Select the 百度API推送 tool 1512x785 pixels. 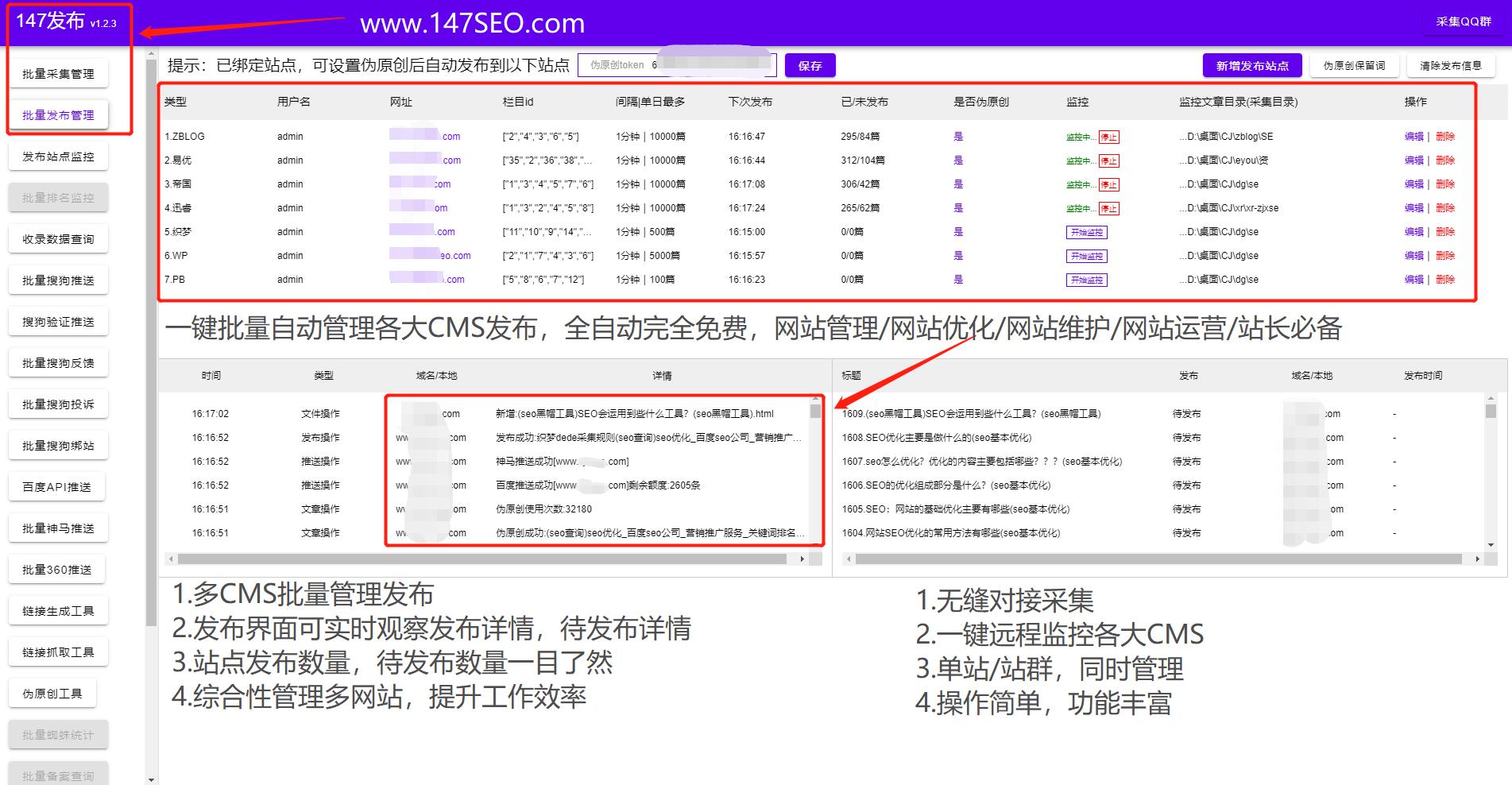point(56,486)
